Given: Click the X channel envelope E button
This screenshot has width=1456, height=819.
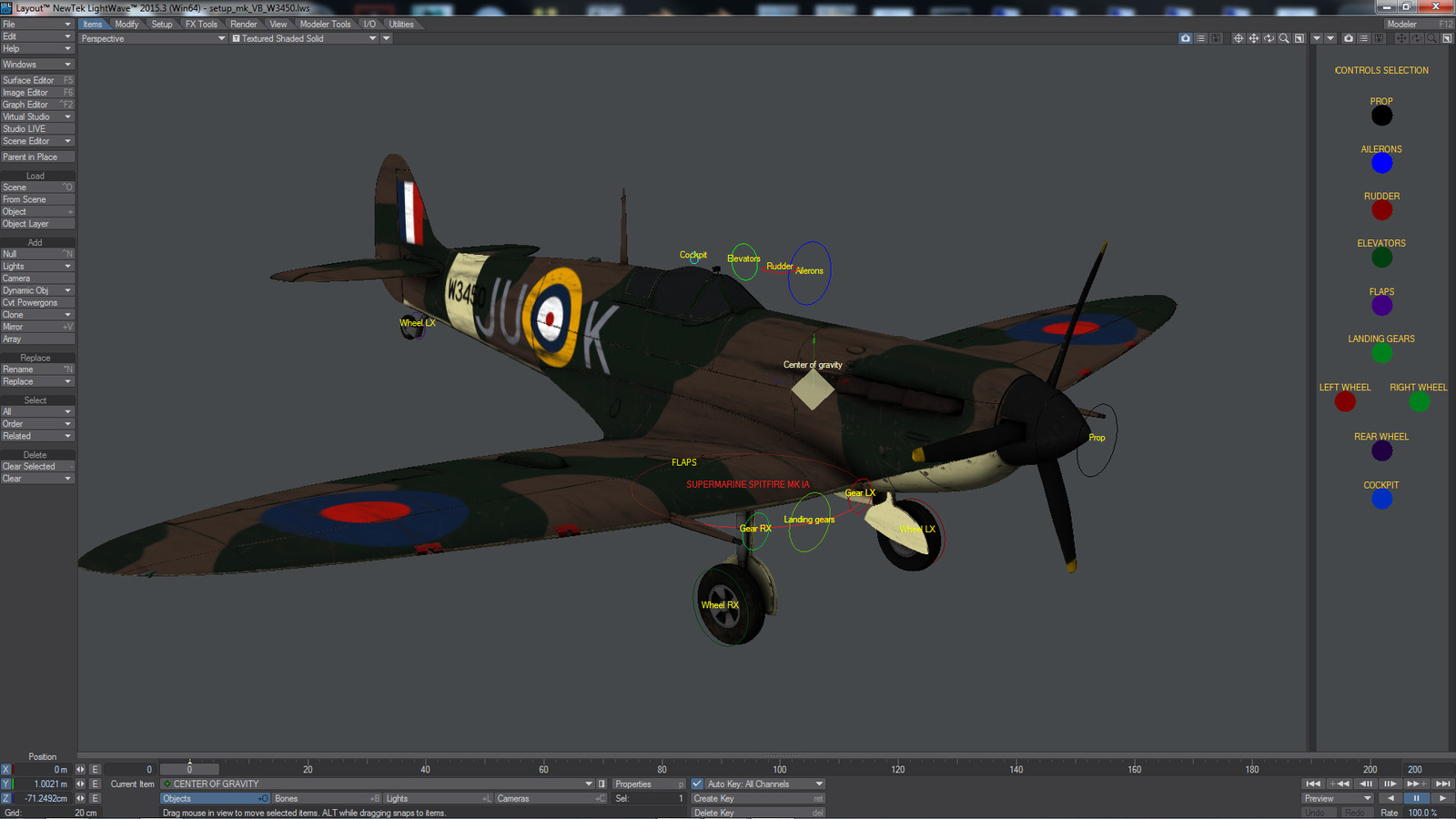Looking at the screenshot, I should pyautogui.click(x=95, y=769).
